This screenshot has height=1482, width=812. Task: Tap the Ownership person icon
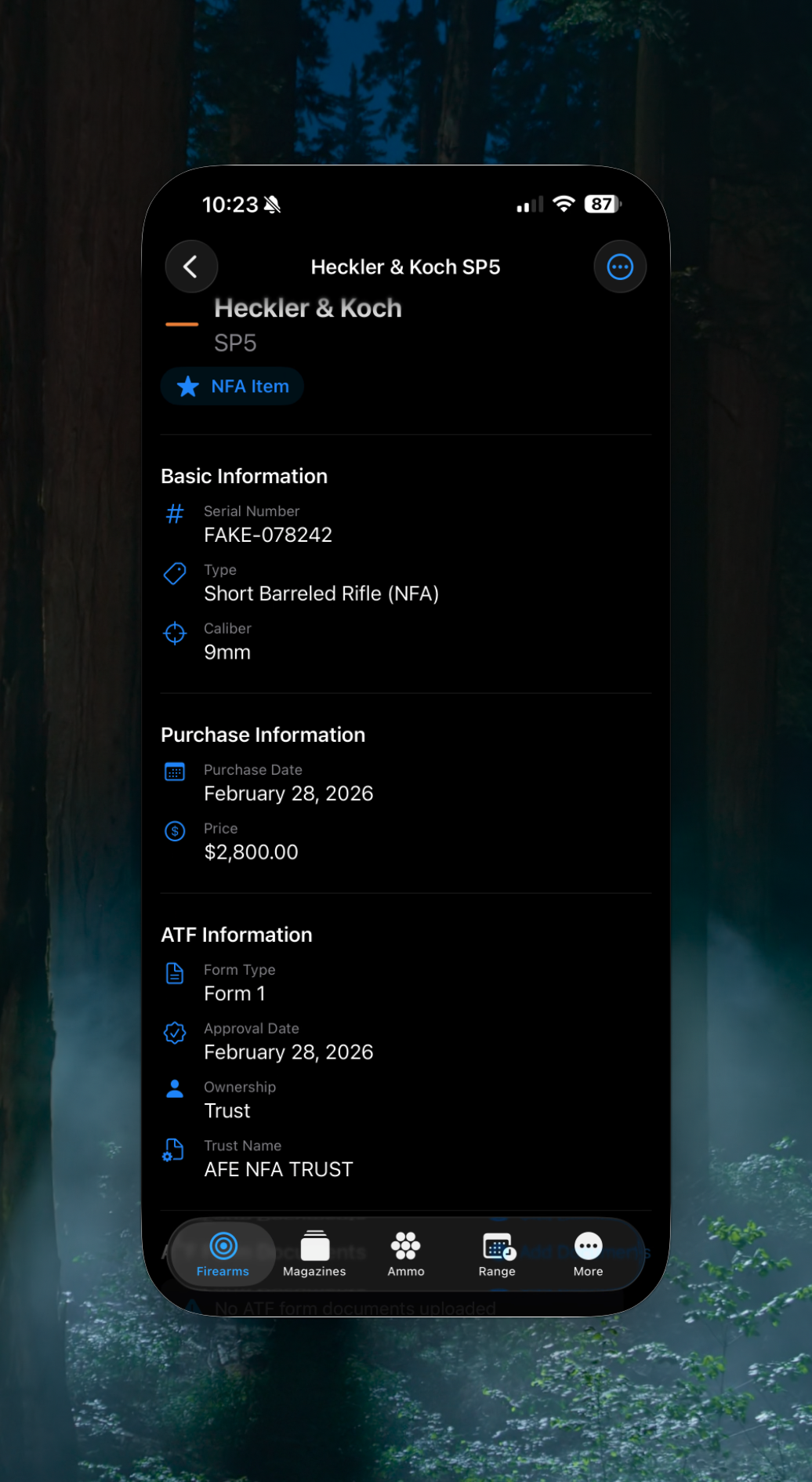(x=175, y=1088)
